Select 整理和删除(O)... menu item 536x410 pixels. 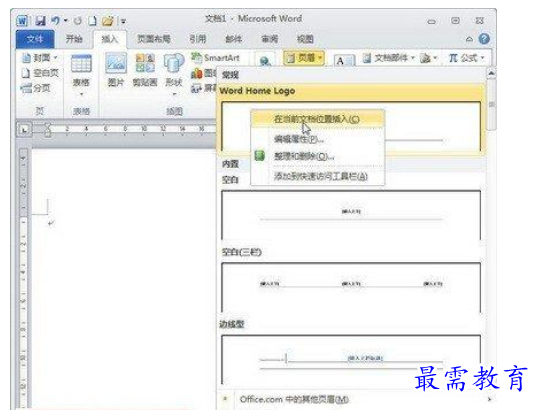tap(318, 156)
